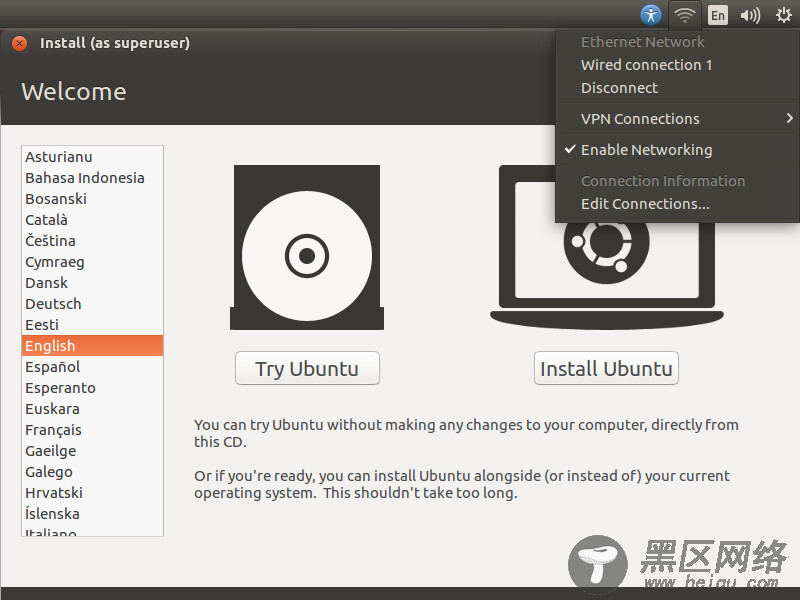Viewport: 800px width, 600px height.
Task: Select Français language
Action: (x=92, y=430)
